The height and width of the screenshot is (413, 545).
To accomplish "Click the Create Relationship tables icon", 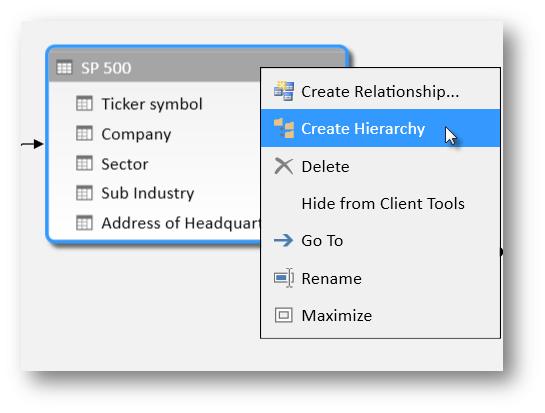I will click(x=284, y=91).
